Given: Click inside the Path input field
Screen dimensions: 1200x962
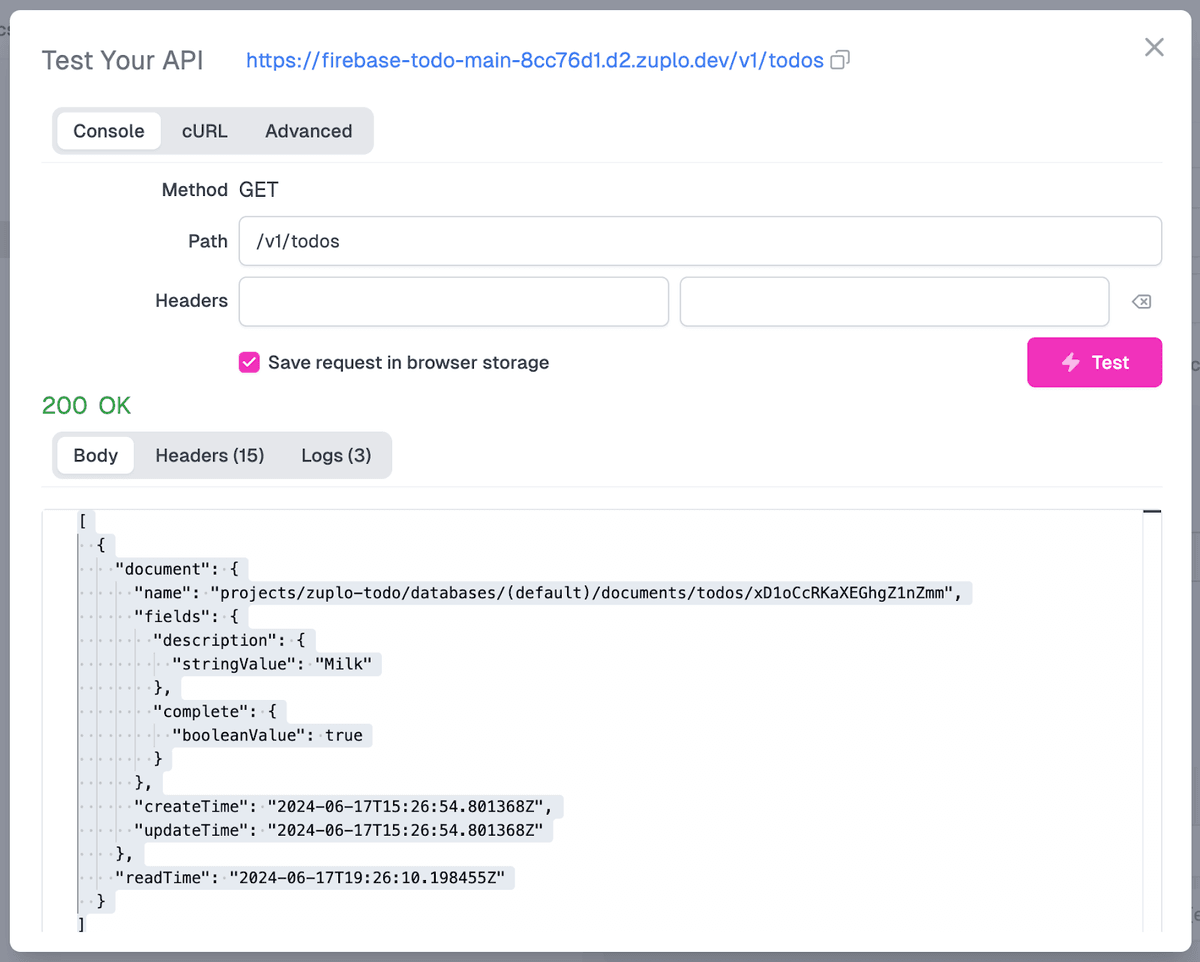Looking at the screenshot, I should [x=700, y=240].
